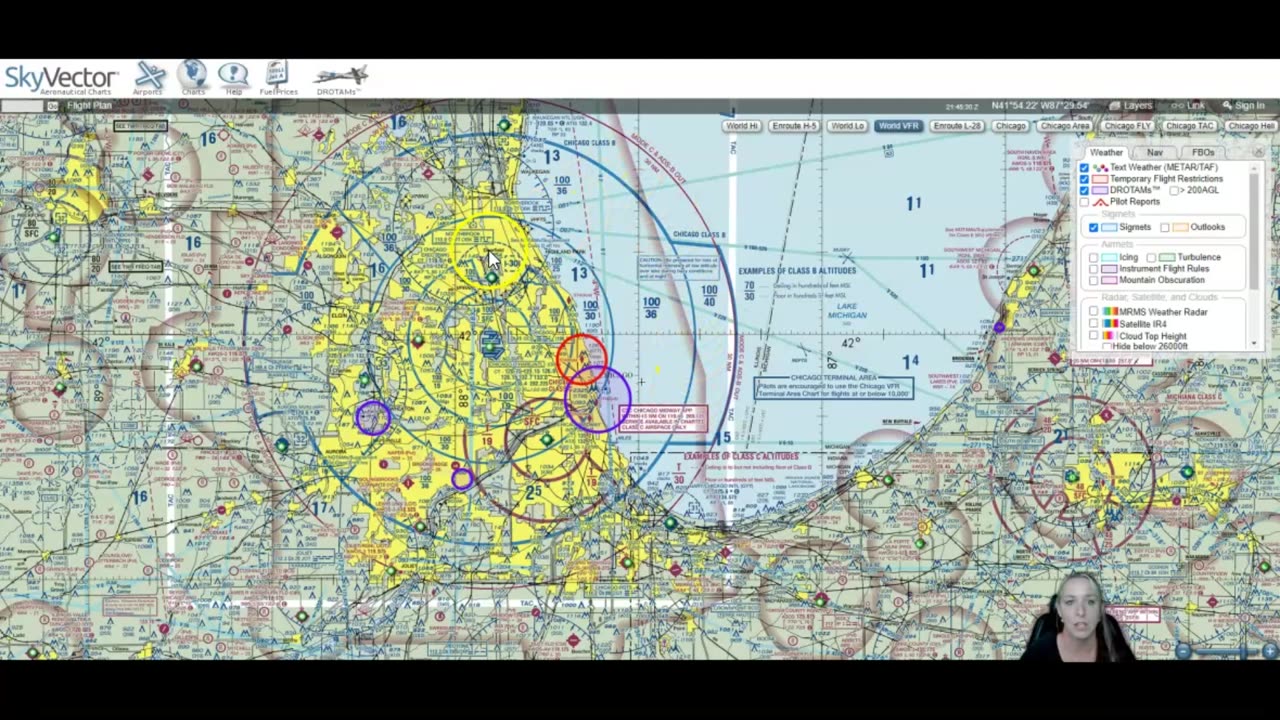The height and width of the screenshot is (720, 1280).
Task: Select the Chicago Heli chart button
Action: coord(1250,126)
